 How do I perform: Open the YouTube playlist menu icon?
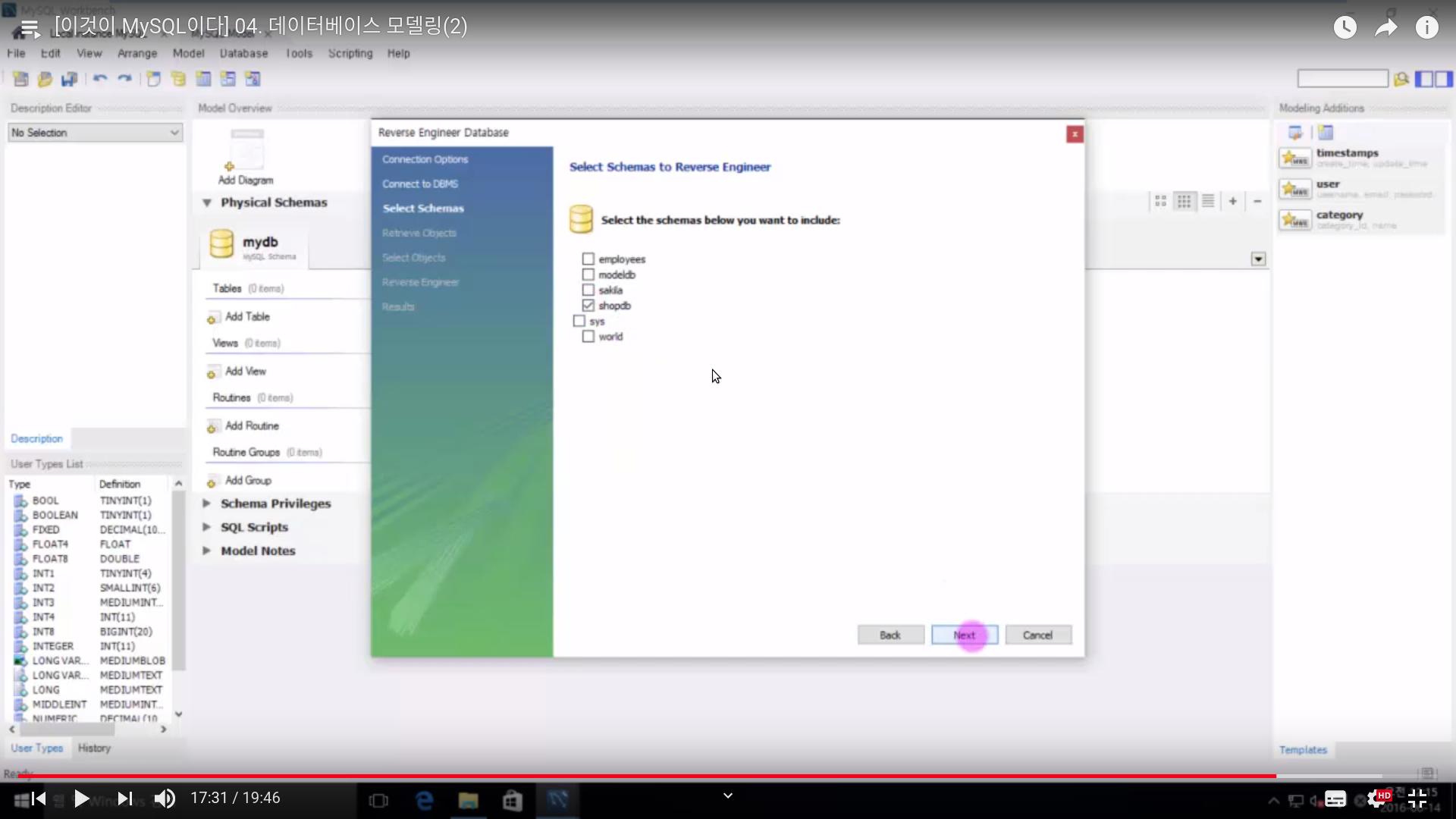30,29
